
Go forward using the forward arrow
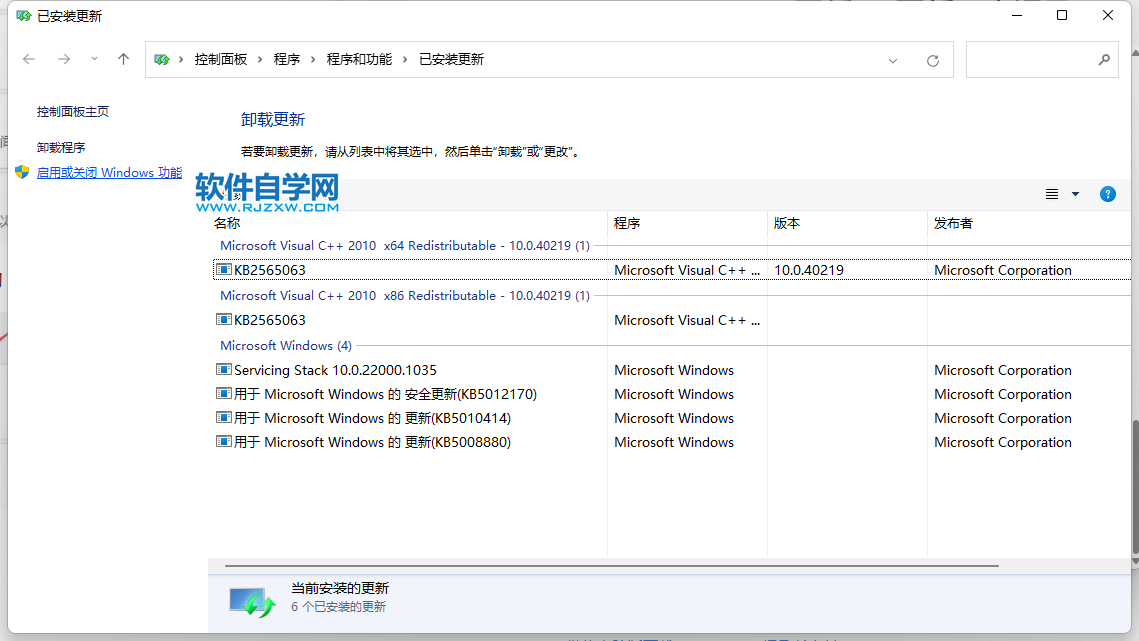[x=64, y=60]
